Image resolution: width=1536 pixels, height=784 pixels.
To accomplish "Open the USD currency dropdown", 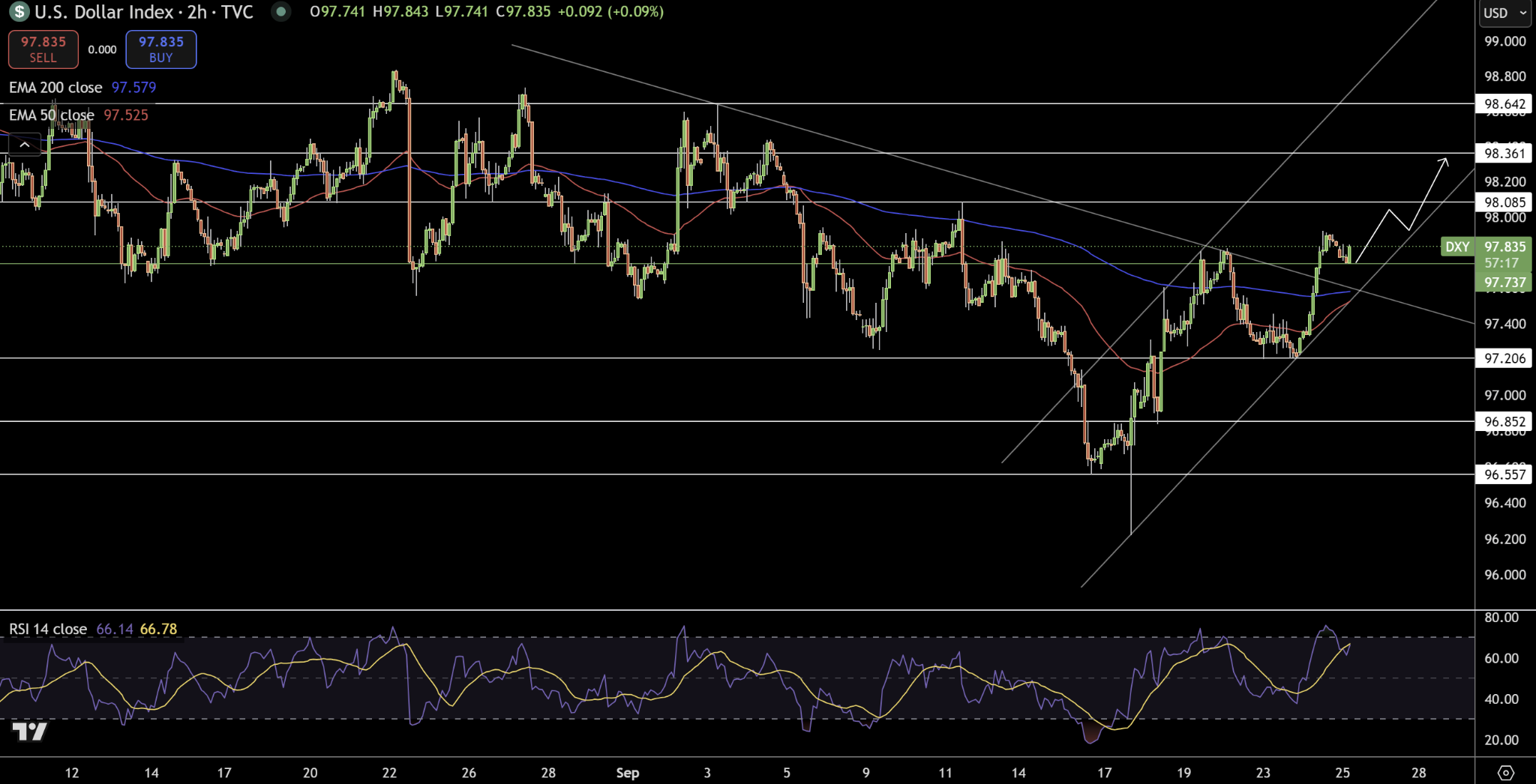I will (1505, 13).
